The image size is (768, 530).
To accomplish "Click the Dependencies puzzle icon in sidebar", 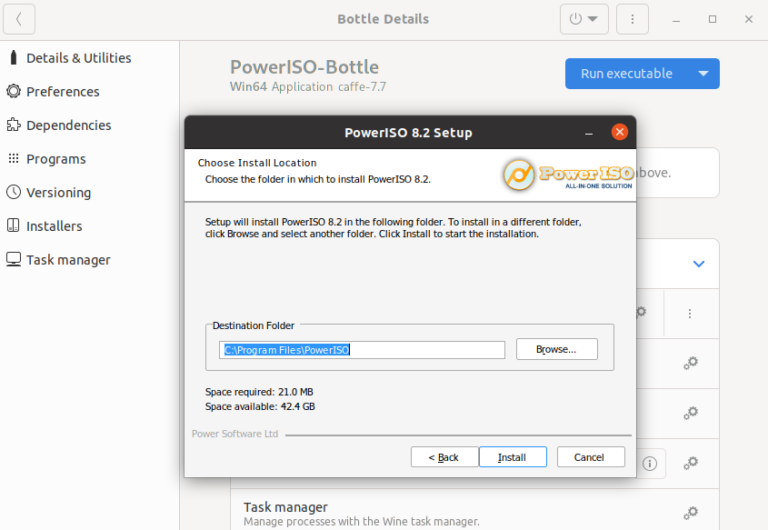I will tap(14, 125).
